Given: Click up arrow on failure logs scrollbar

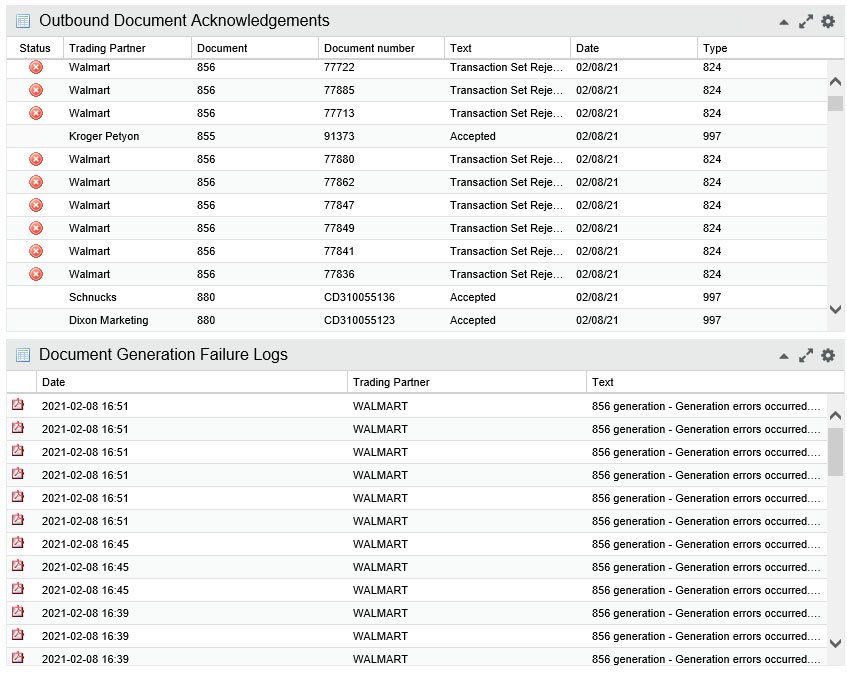Looking at the screenshot, I should 835,415.
